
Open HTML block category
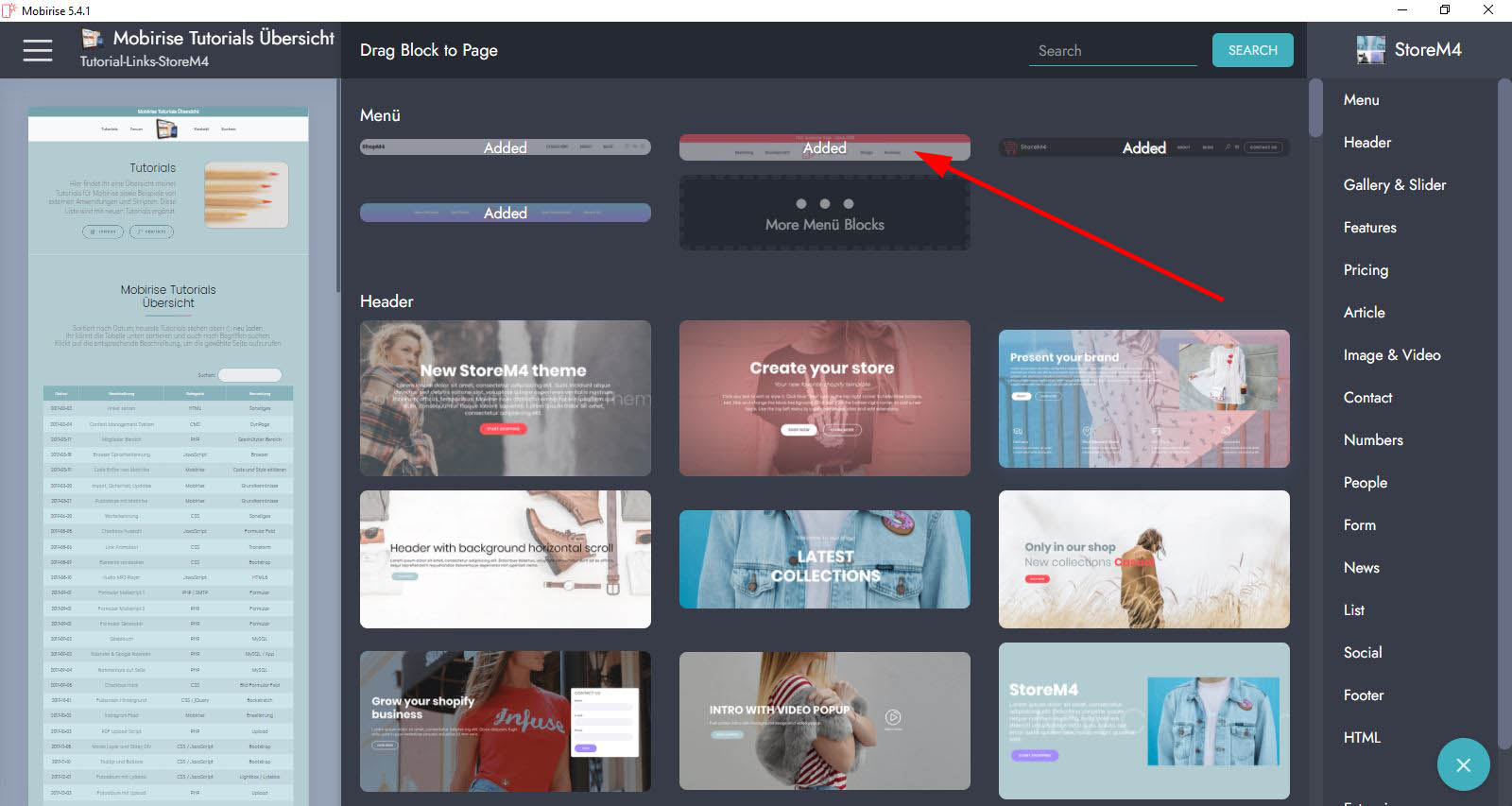(x=1362, y=738)
